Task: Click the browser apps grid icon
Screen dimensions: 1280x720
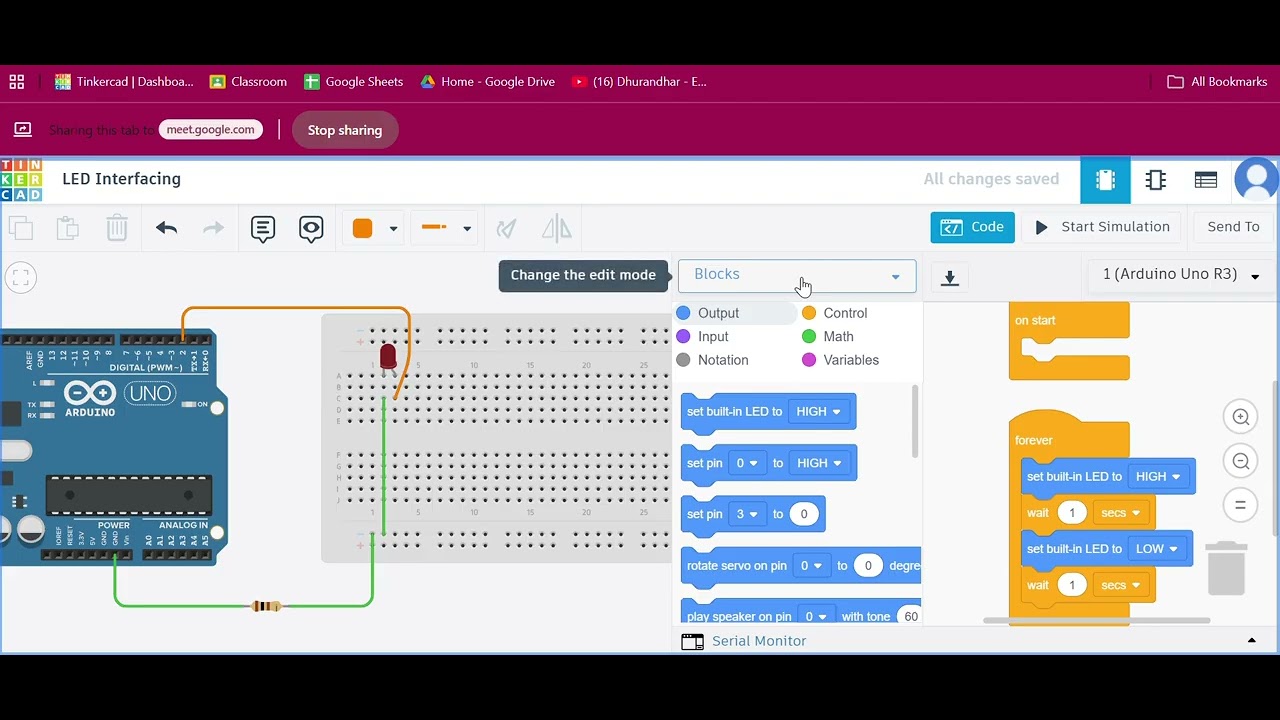Action: click(x=16, y=82)
